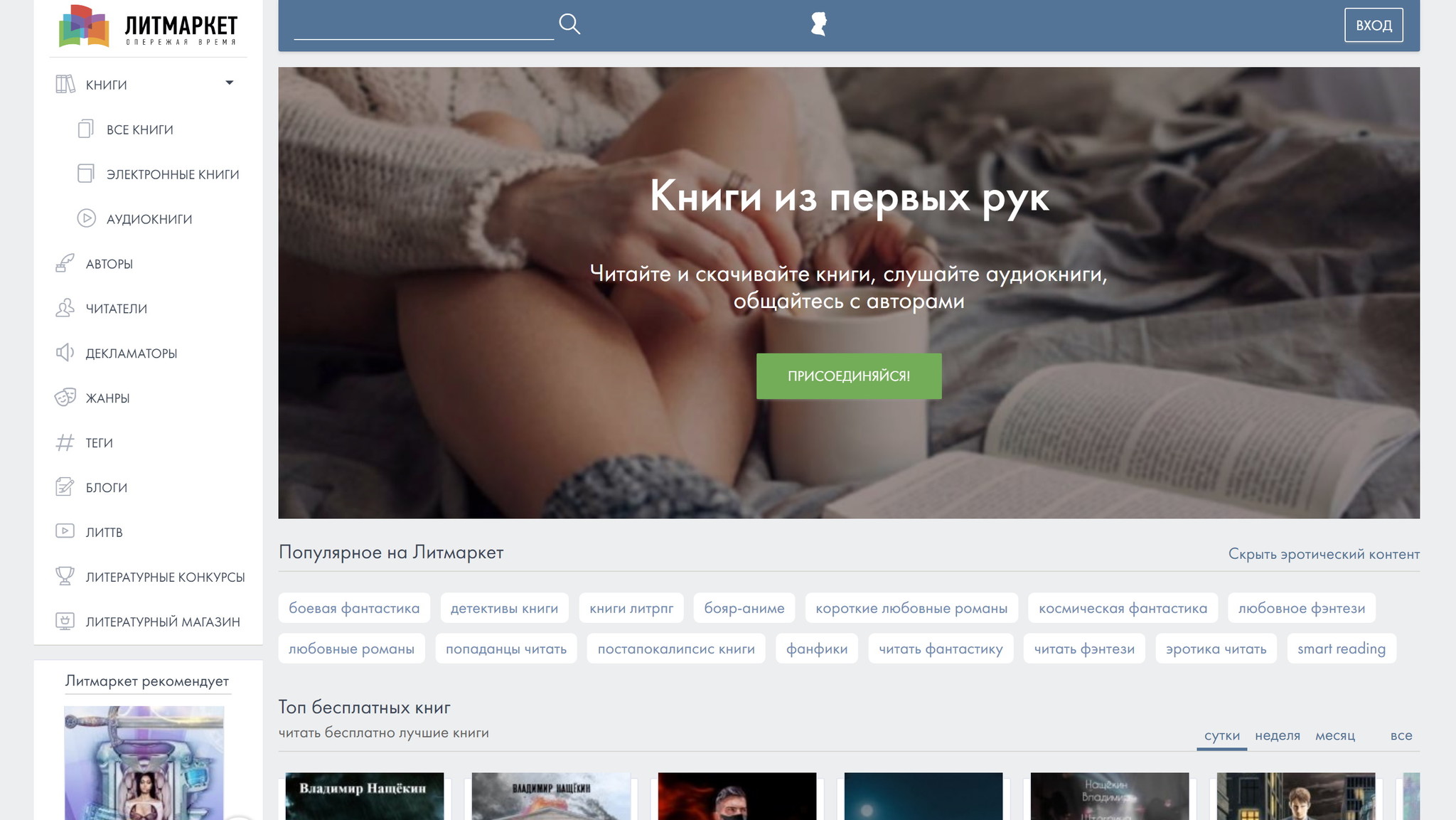
Task: Select the фанфики tag
Action: pos(817,649)
